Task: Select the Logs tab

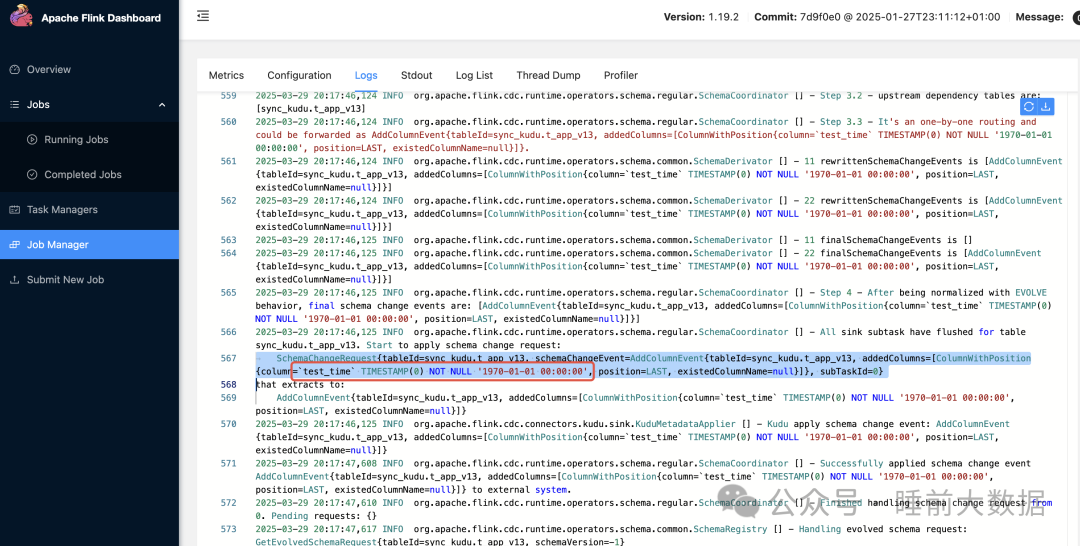Action: [x=366, y=76]
